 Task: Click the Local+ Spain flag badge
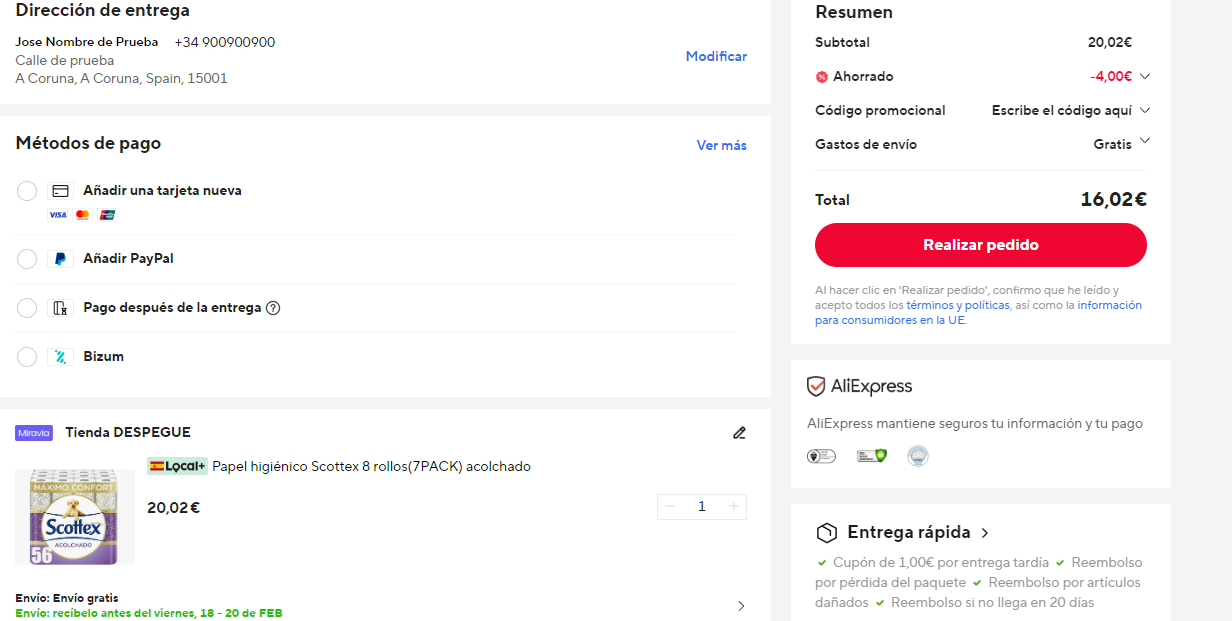coord(177,466)
